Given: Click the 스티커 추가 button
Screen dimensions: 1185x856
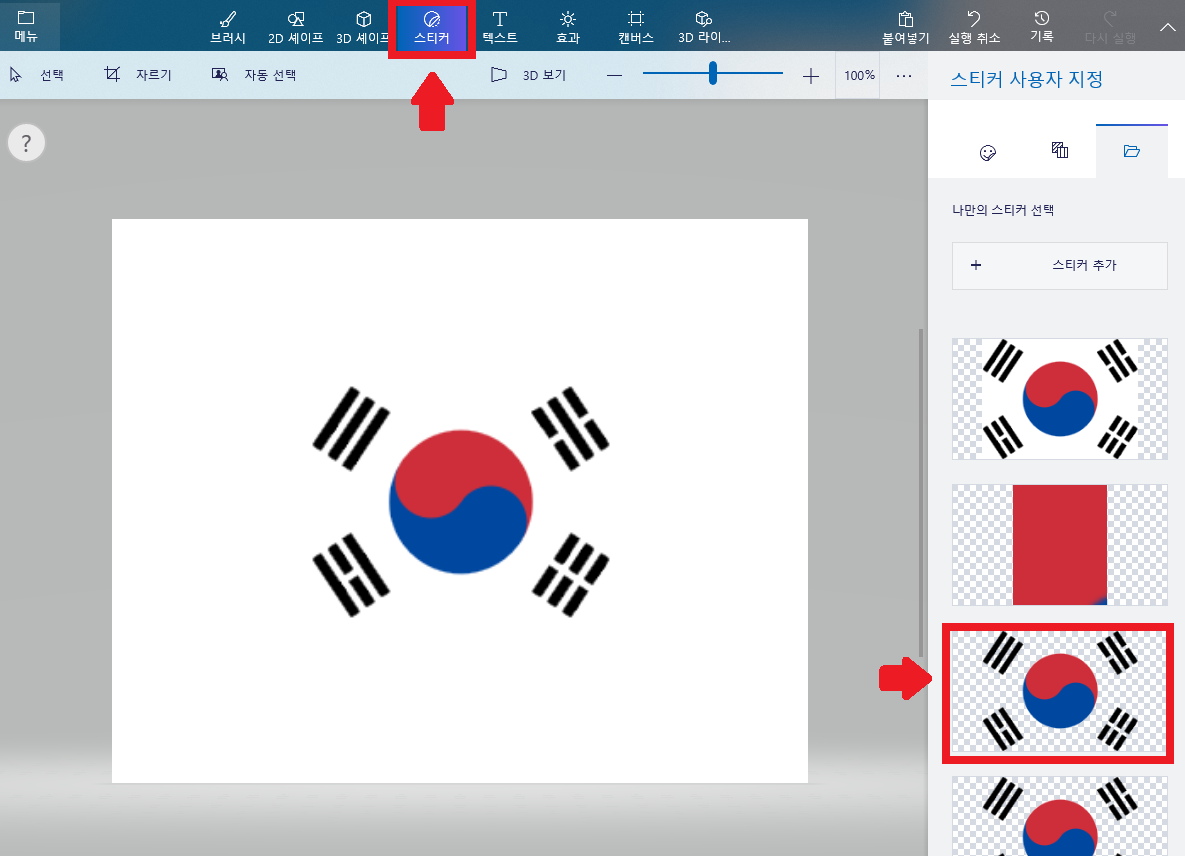Looking at the screenshot, I should pyautogui.click(x=1060, y=265).
